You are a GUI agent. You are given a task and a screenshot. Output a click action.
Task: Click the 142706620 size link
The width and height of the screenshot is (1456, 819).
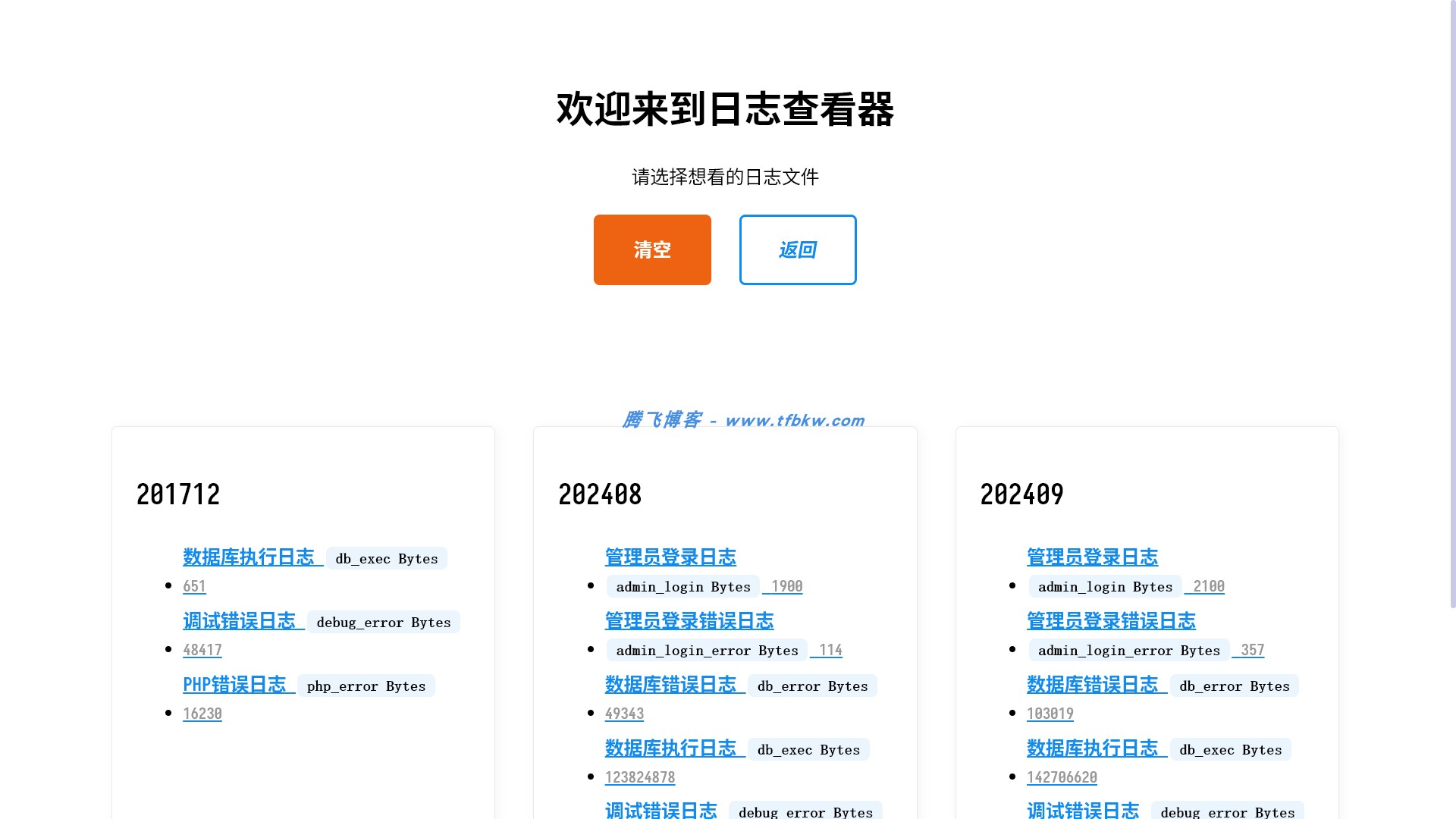tap(1062, 777)
